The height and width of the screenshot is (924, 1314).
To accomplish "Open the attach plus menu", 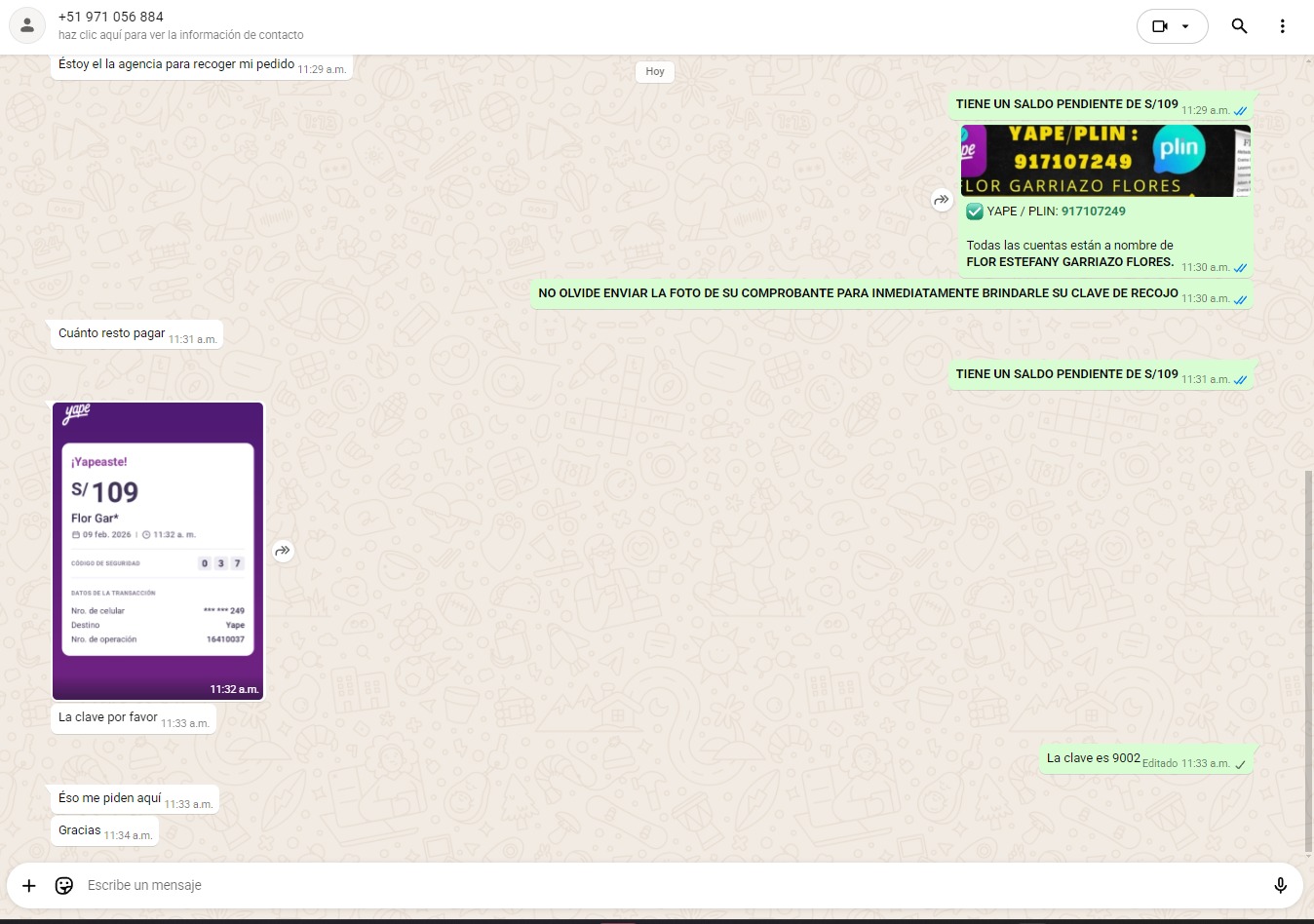I will click(29, 885).
